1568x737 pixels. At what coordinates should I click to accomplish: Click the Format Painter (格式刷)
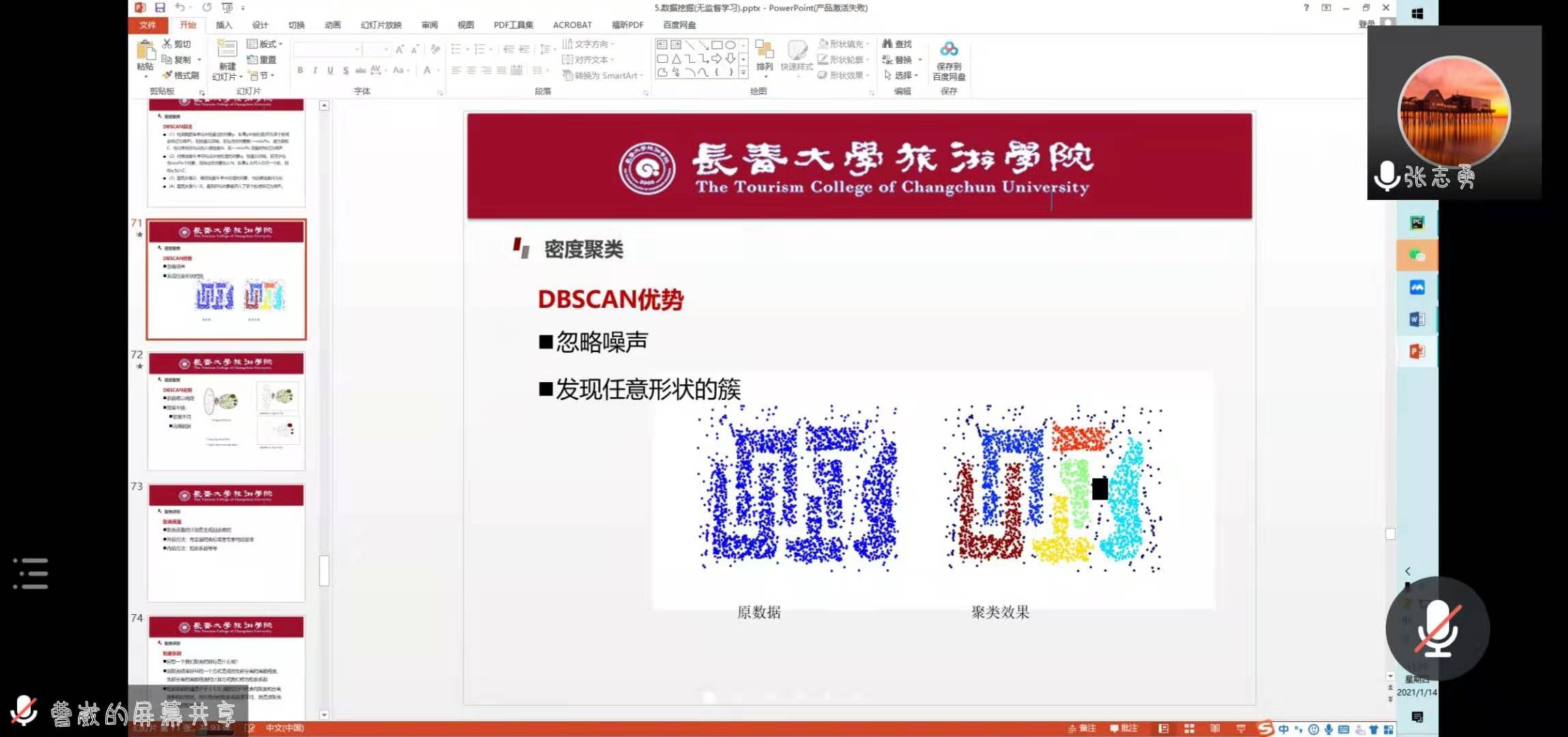(x=181, y=75)
